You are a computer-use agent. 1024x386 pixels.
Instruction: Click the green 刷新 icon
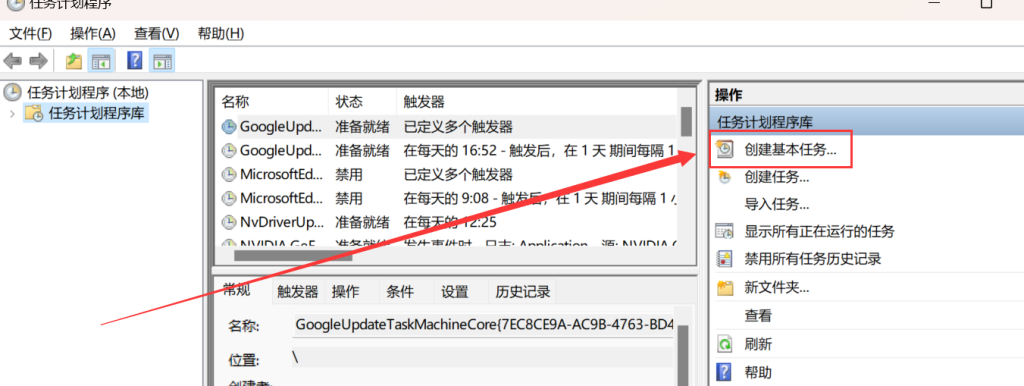tap(725, 344)
